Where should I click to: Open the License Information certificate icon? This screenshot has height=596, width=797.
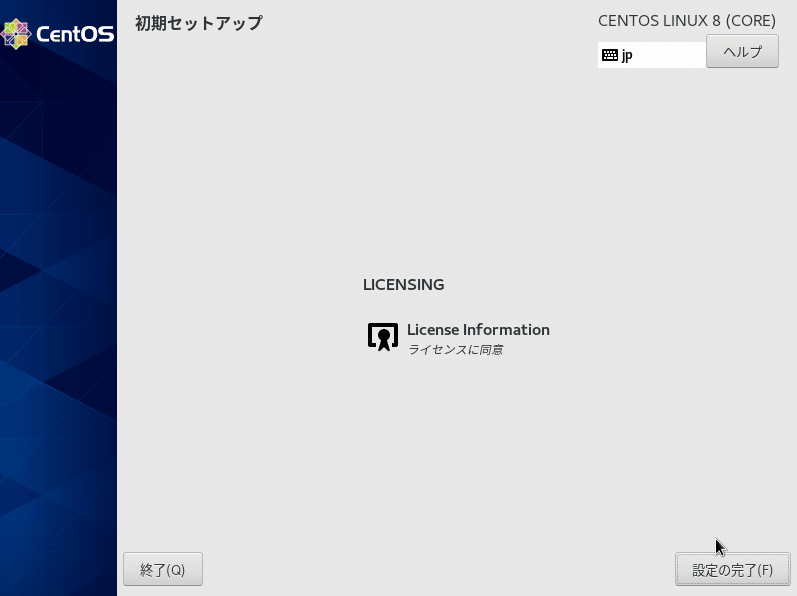point(383,336)
